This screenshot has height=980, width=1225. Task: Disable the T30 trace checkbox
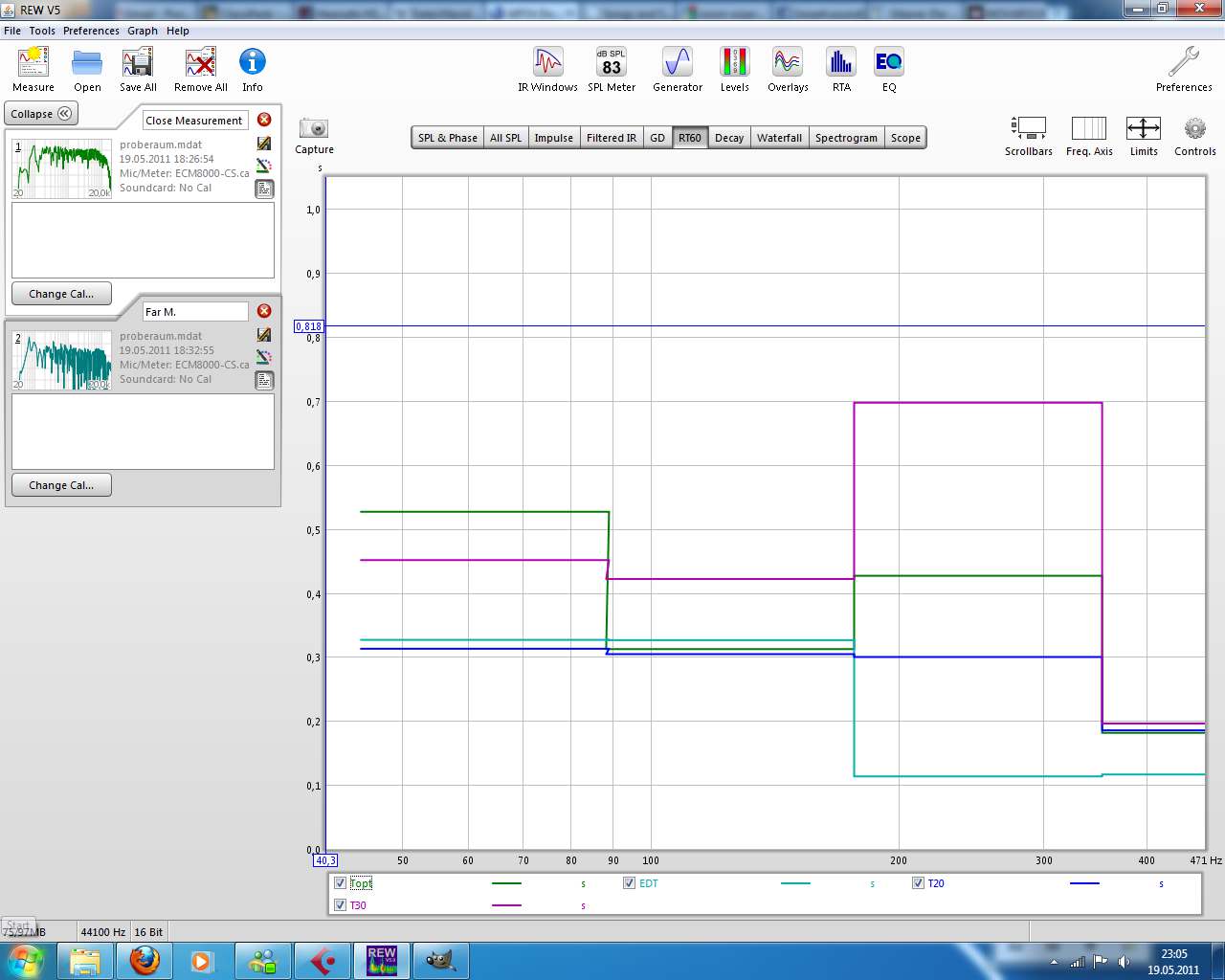(x=340, y=905)
